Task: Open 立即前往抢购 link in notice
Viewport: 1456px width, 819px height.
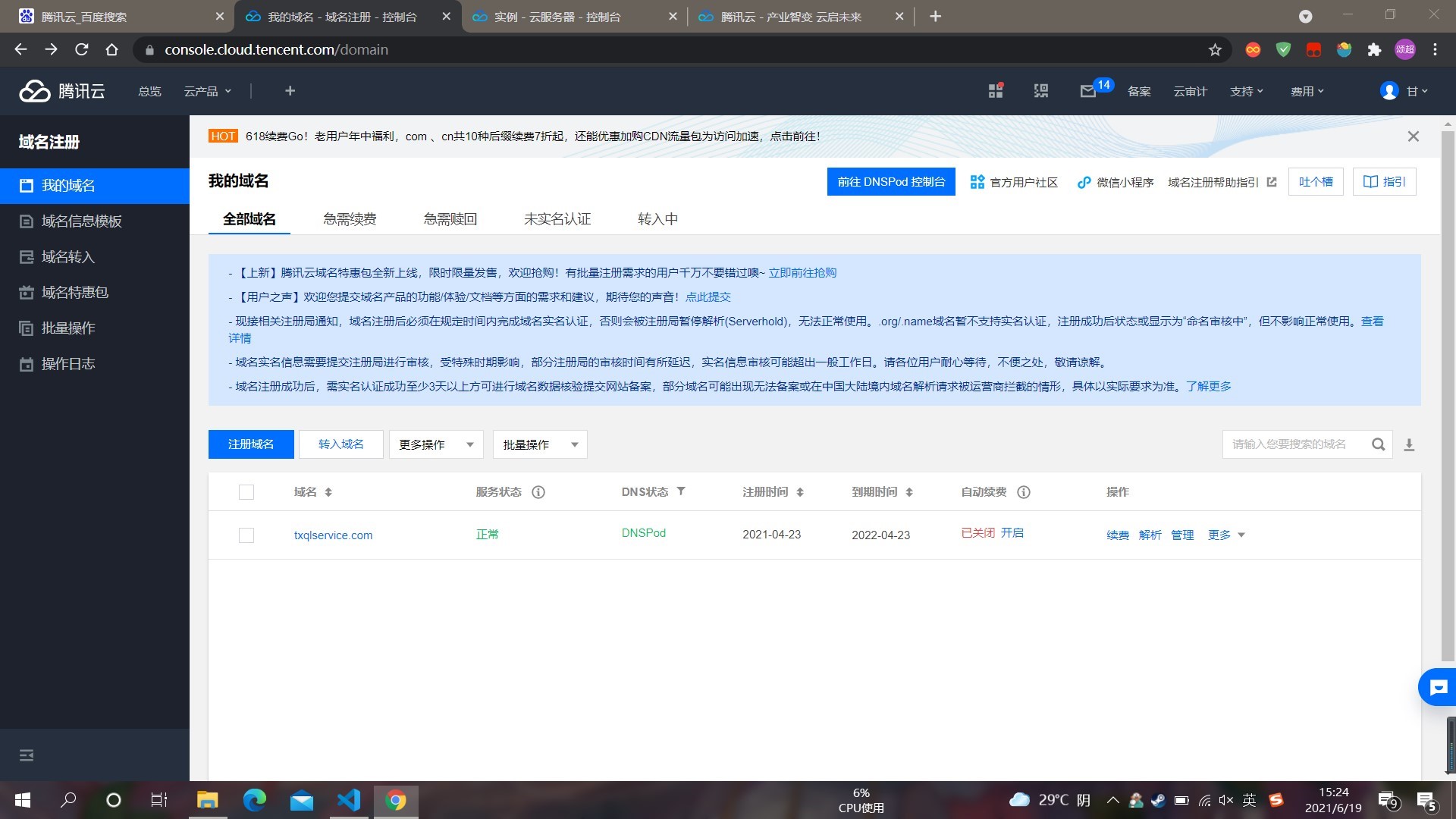Action: coord(802,273)
